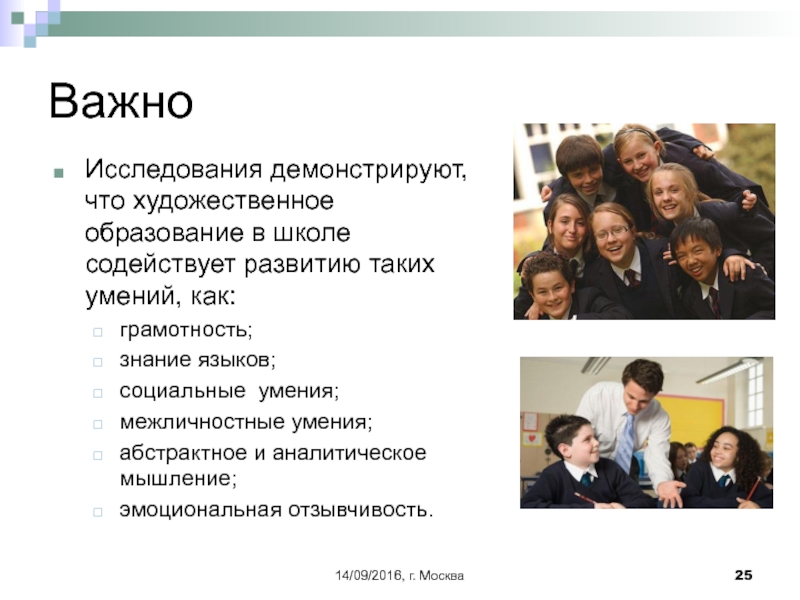
Task: Click the slide title "Важно"
Action: (121, 102)
